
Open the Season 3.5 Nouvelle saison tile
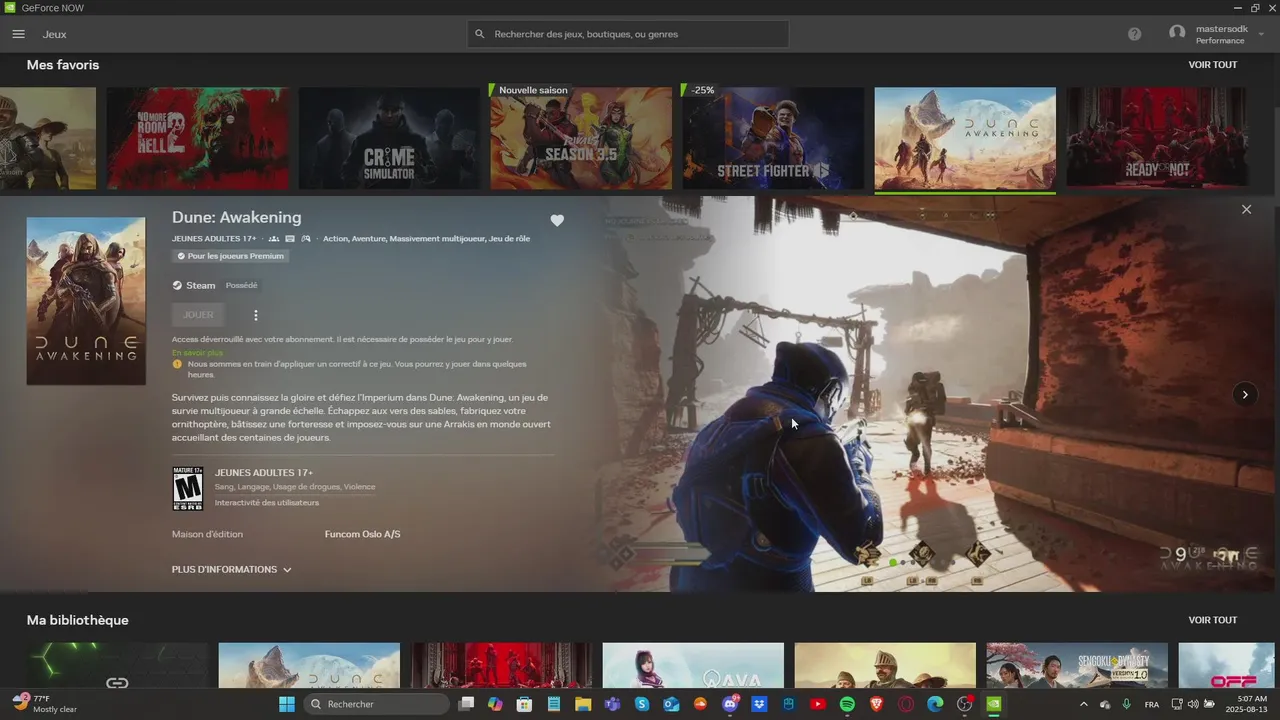[x=581, y=138]
